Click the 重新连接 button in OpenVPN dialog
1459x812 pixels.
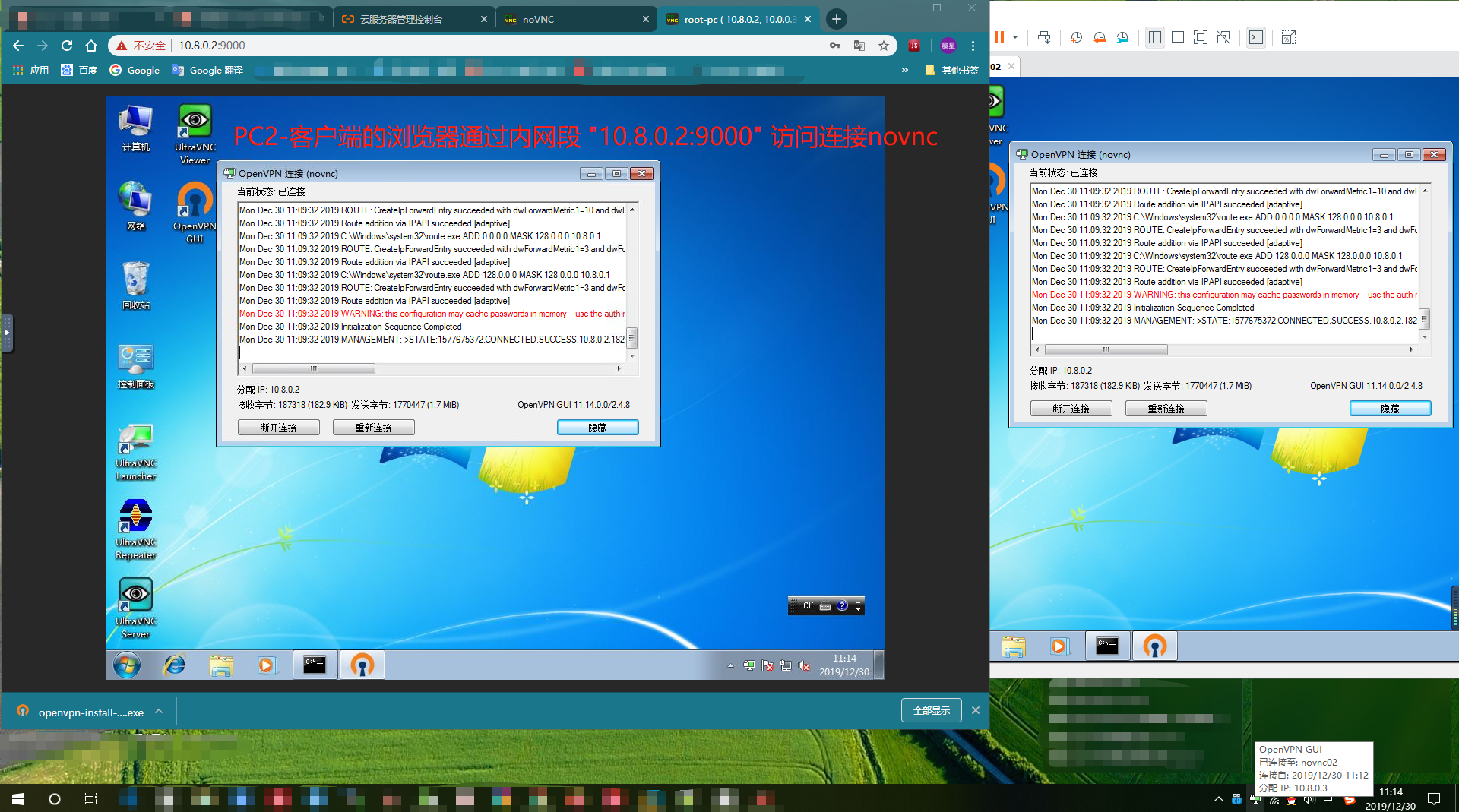373,427
